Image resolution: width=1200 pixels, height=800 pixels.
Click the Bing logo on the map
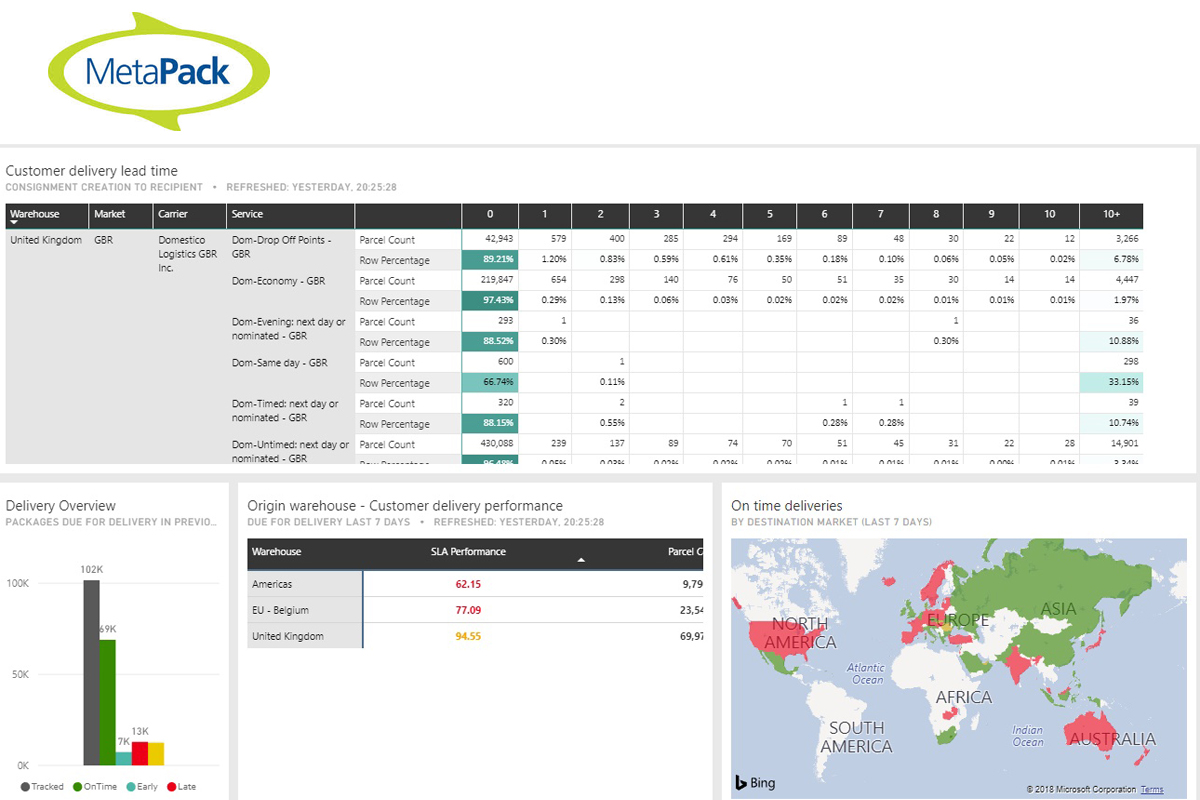755,782
